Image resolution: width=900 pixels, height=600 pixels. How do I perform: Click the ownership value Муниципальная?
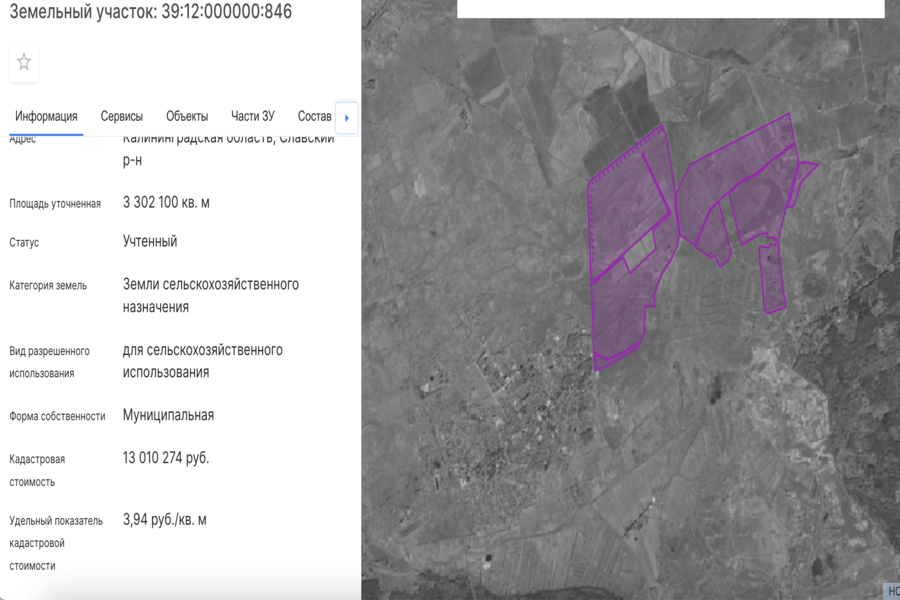tap(168, 415)
